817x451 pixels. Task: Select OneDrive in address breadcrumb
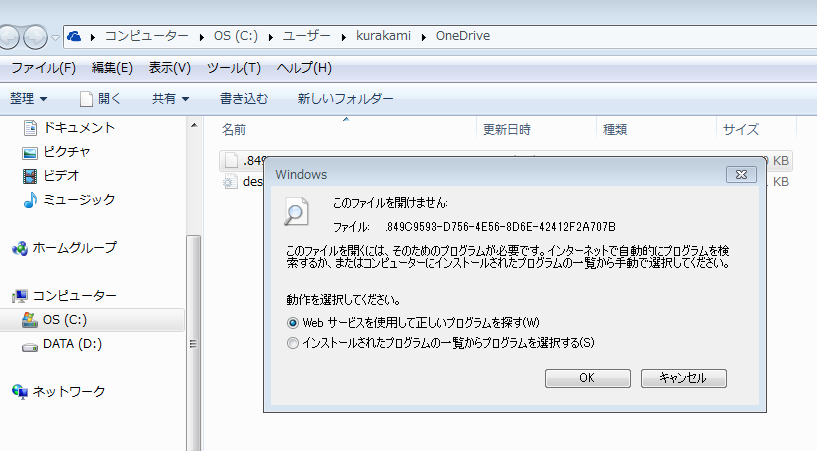[463, 36]
